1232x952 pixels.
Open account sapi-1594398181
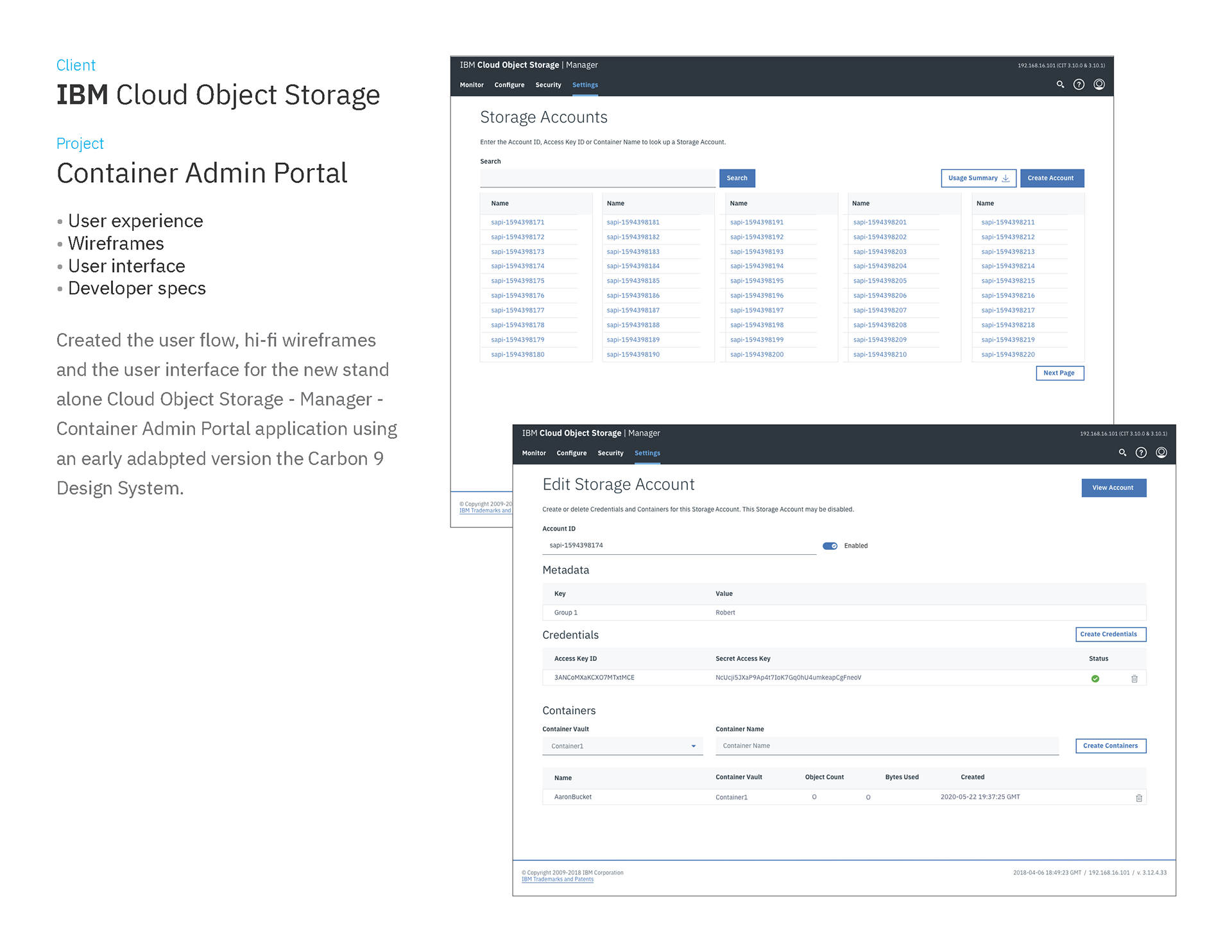633,223
